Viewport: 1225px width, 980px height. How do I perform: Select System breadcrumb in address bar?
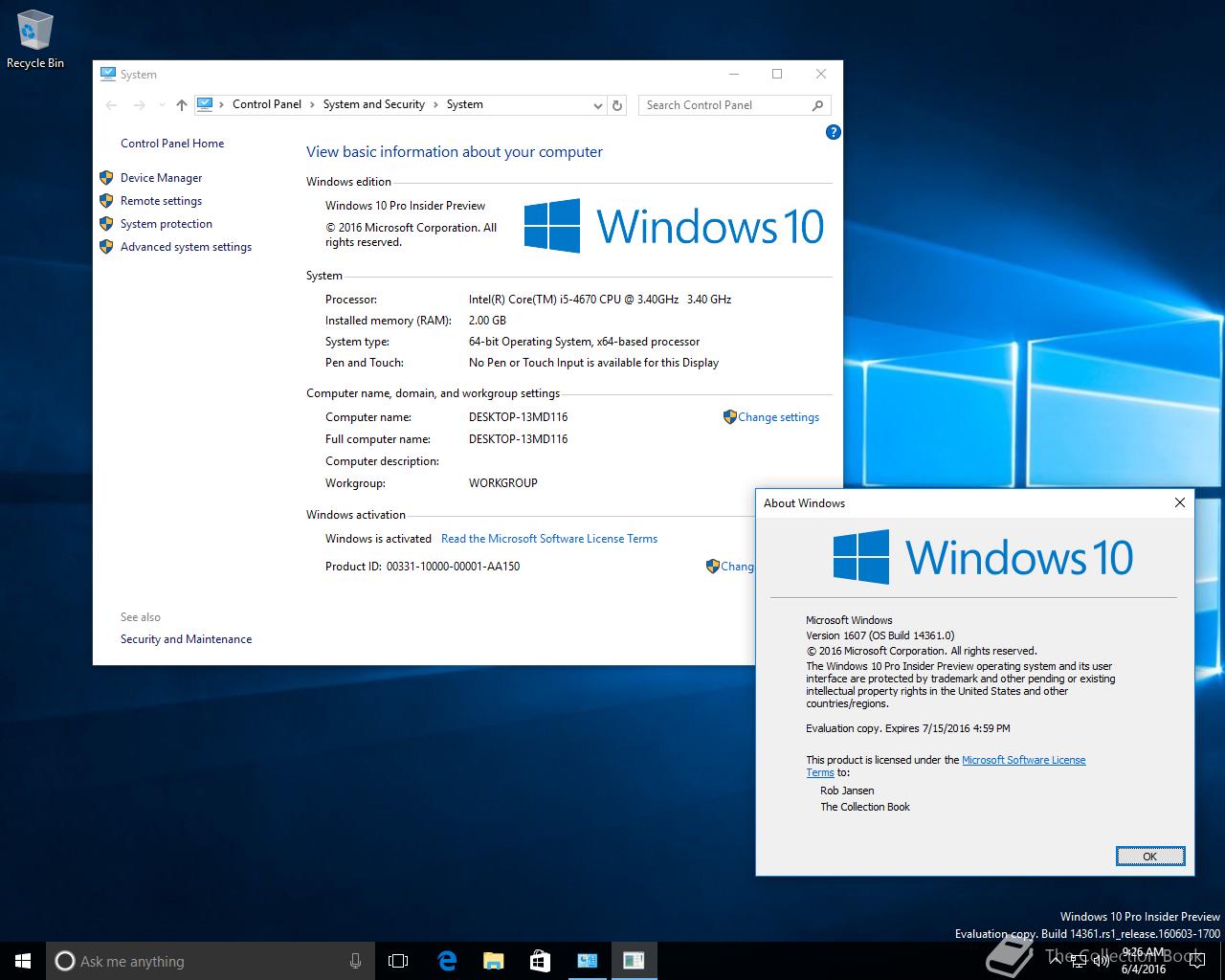pyautogui.click(x=465, y=104)
